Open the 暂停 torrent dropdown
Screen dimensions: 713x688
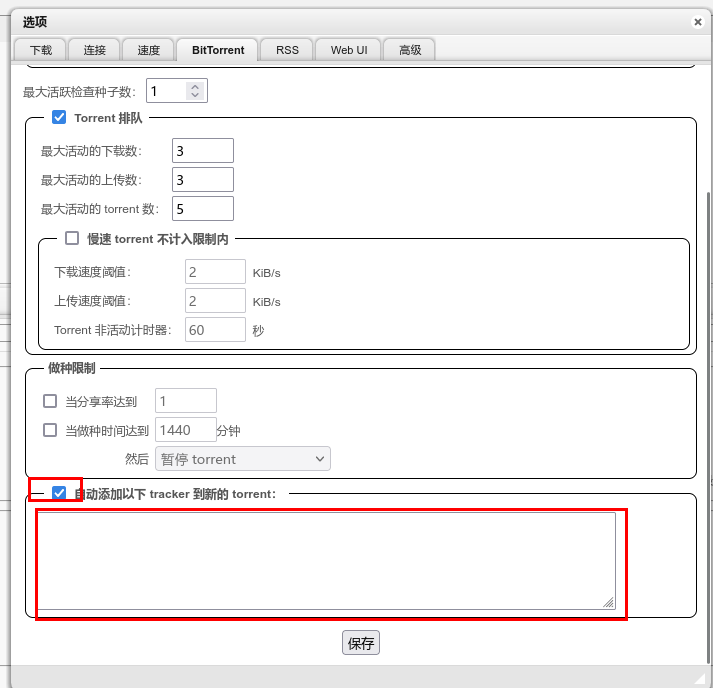click(242, 459)
